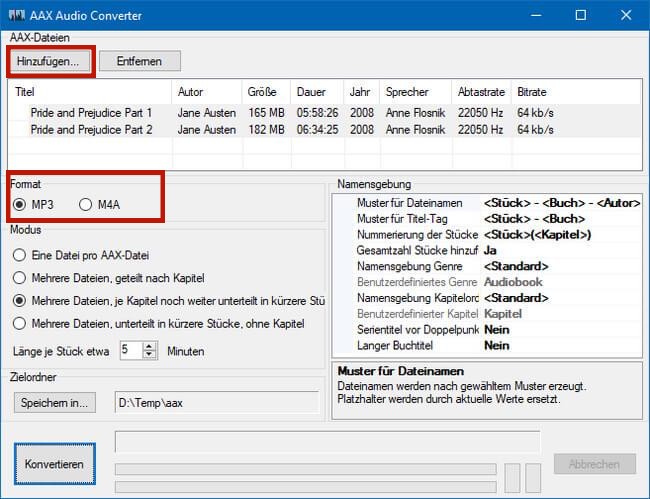The image size is (650, 499).
Task: Open the Muster für Dateinamen property value
Action: pos(560,203)
